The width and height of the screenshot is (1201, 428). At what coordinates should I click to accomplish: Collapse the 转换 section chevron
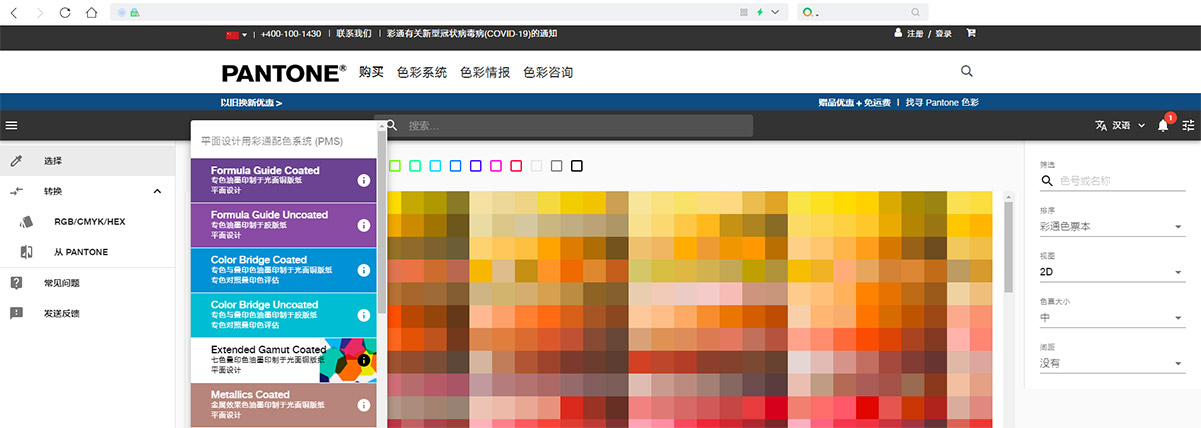point(157,191)
